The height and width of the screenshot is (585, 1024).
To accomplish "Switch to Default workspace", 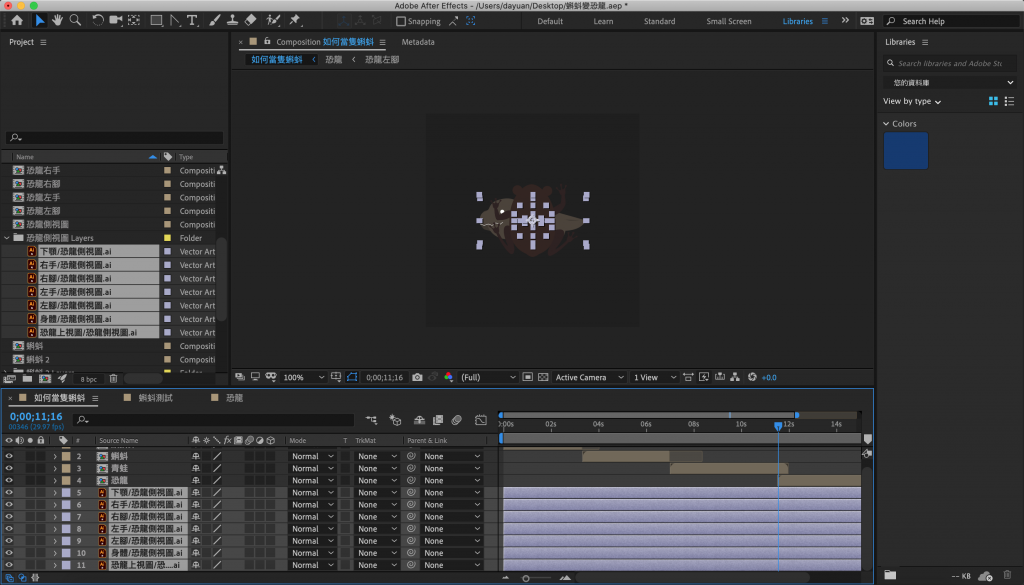I will point(550,21).
